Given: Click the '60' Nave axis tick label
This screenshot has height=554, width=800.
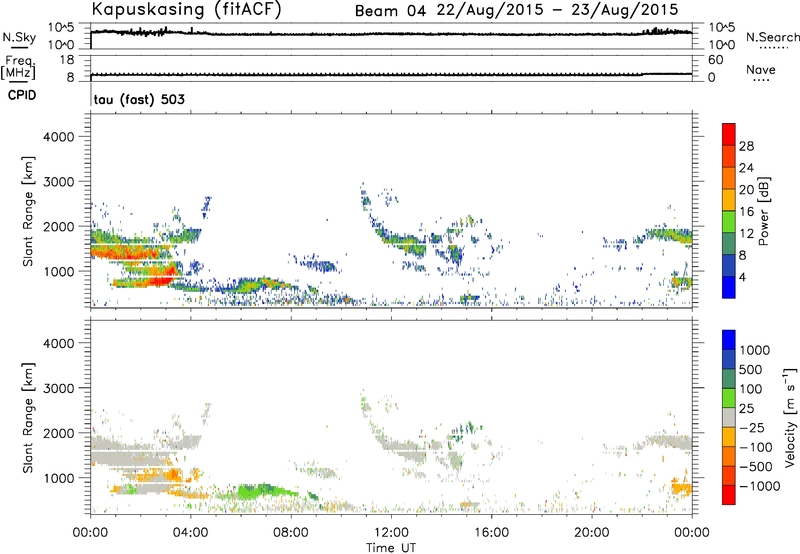Looking at the screenshot, I should pos(715,60).
